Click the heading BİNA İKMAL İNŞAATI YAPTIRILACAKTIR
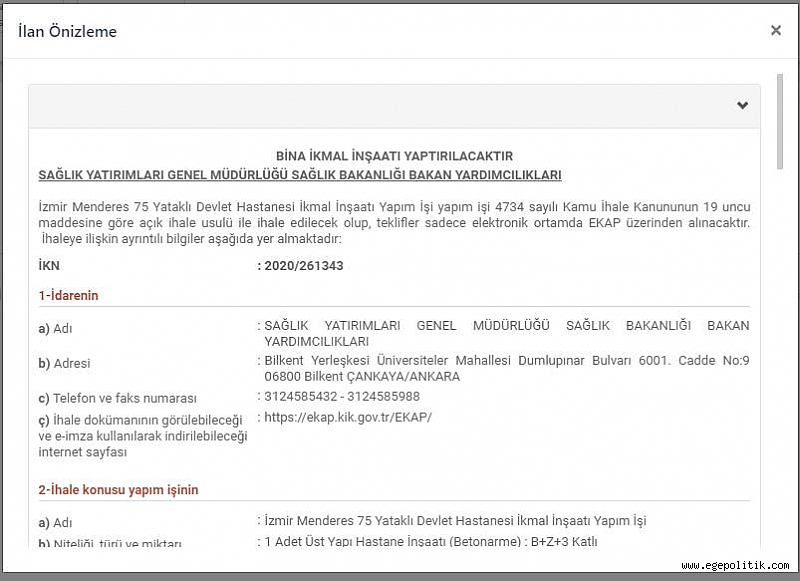This screenshot has height=581, width=800. click(394, 156)
